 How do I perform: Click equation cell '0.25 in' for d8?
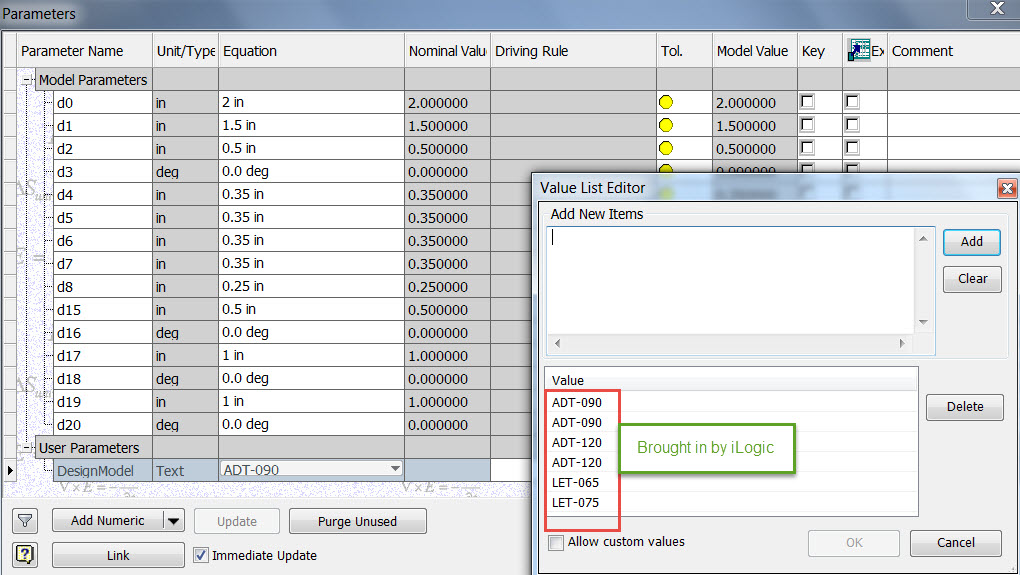click(x=312, y=286)
